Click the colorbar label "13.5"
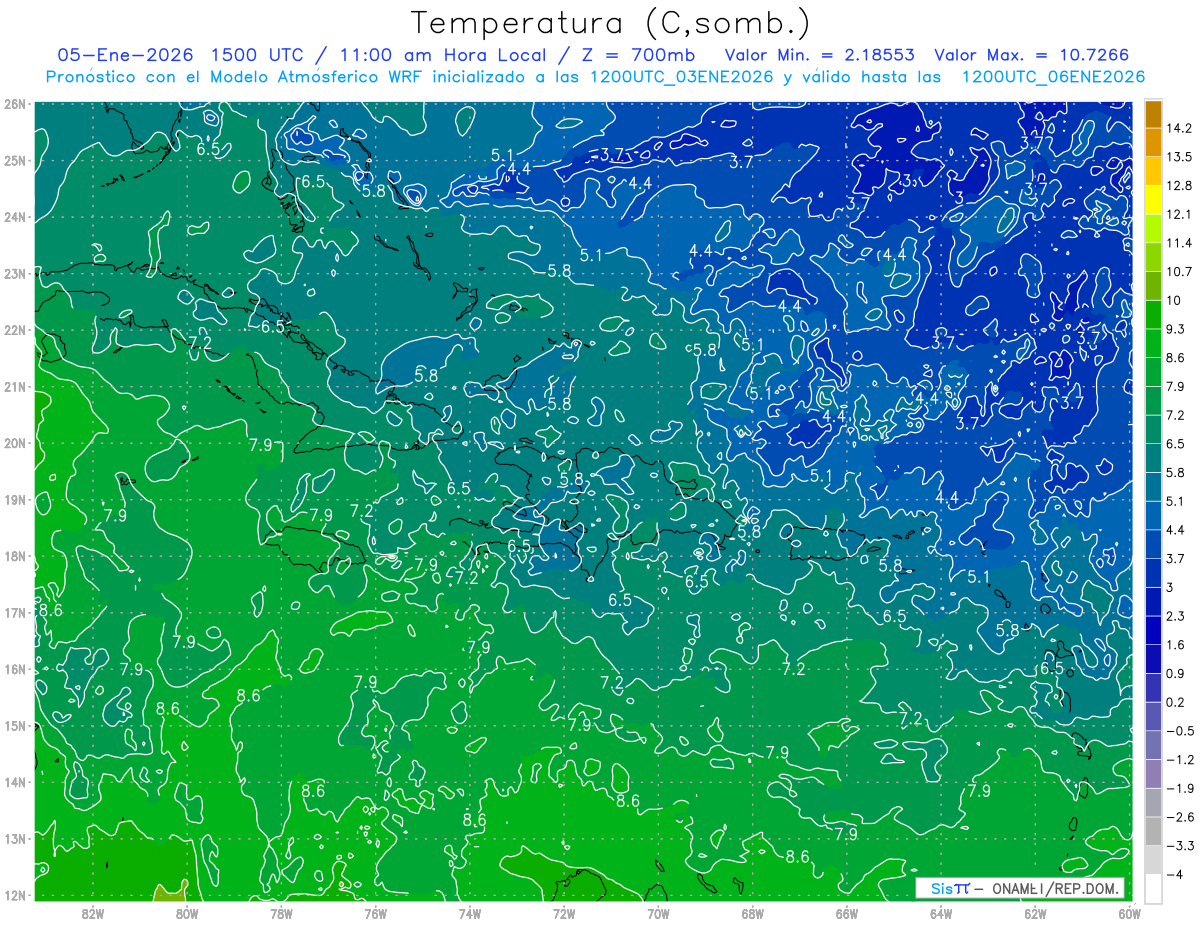Image resolution: width=1200 pixels, height=927 pixels. tap(1179, 157)
